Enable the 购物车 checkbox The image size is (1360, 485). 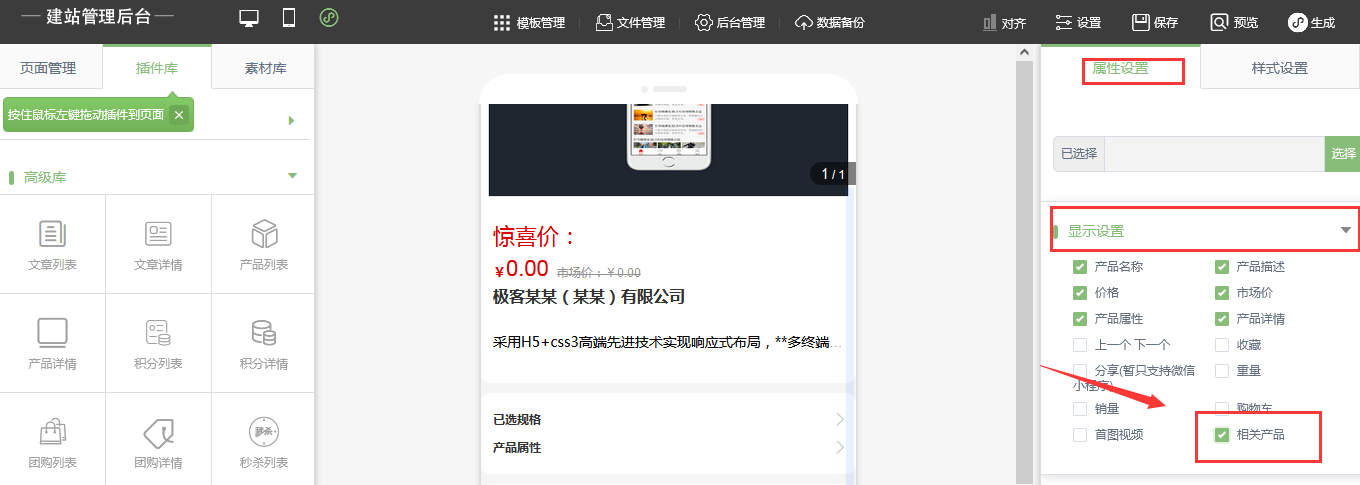pyautogui.click(x=1222, y=409)
